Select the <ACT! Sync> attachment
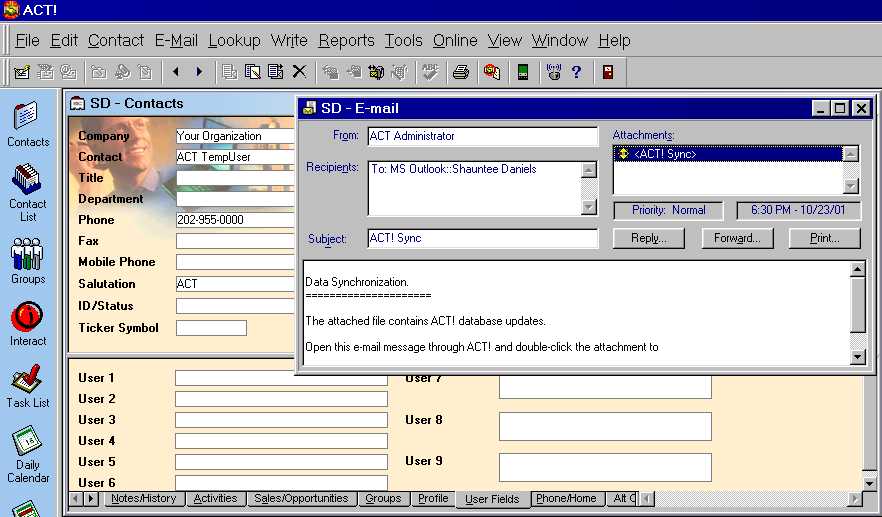 665,154
